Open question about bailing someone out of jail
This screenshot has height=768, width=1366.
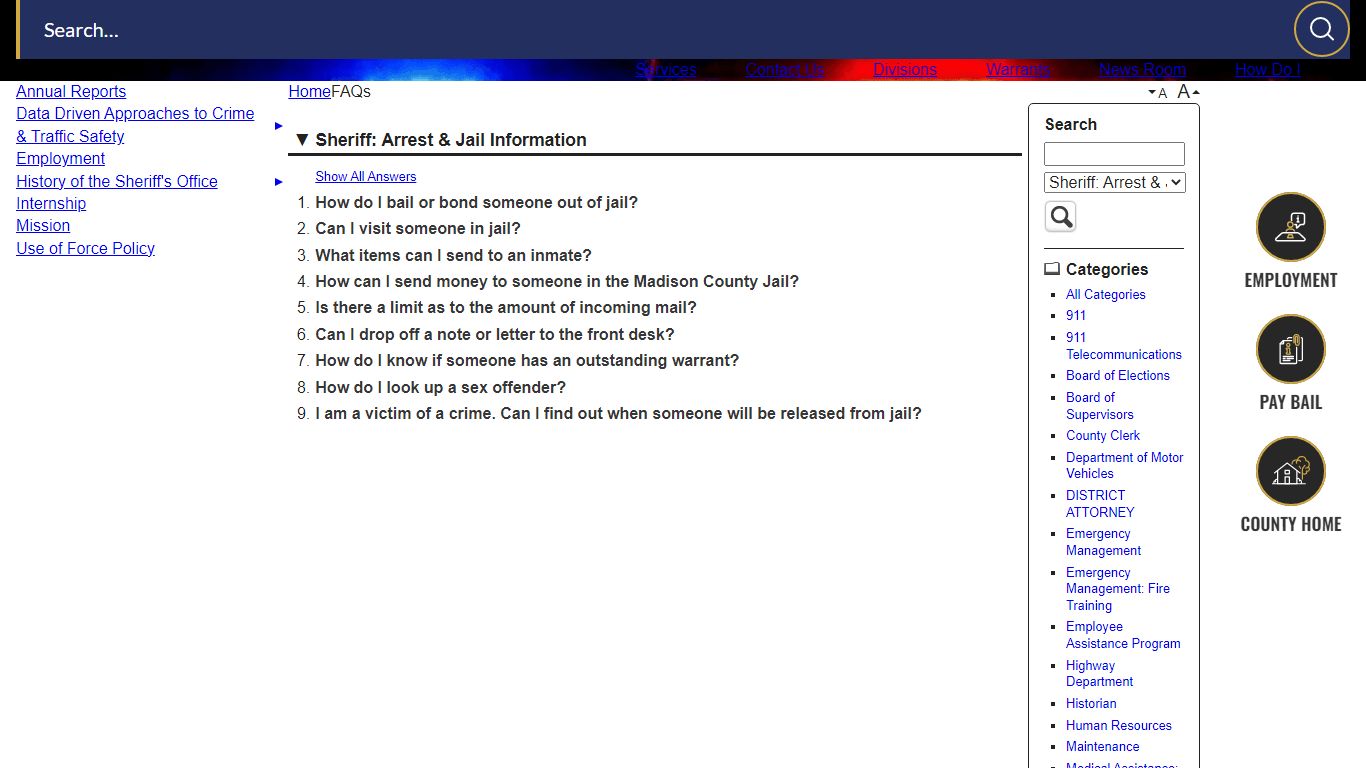[x=476, y=203]
